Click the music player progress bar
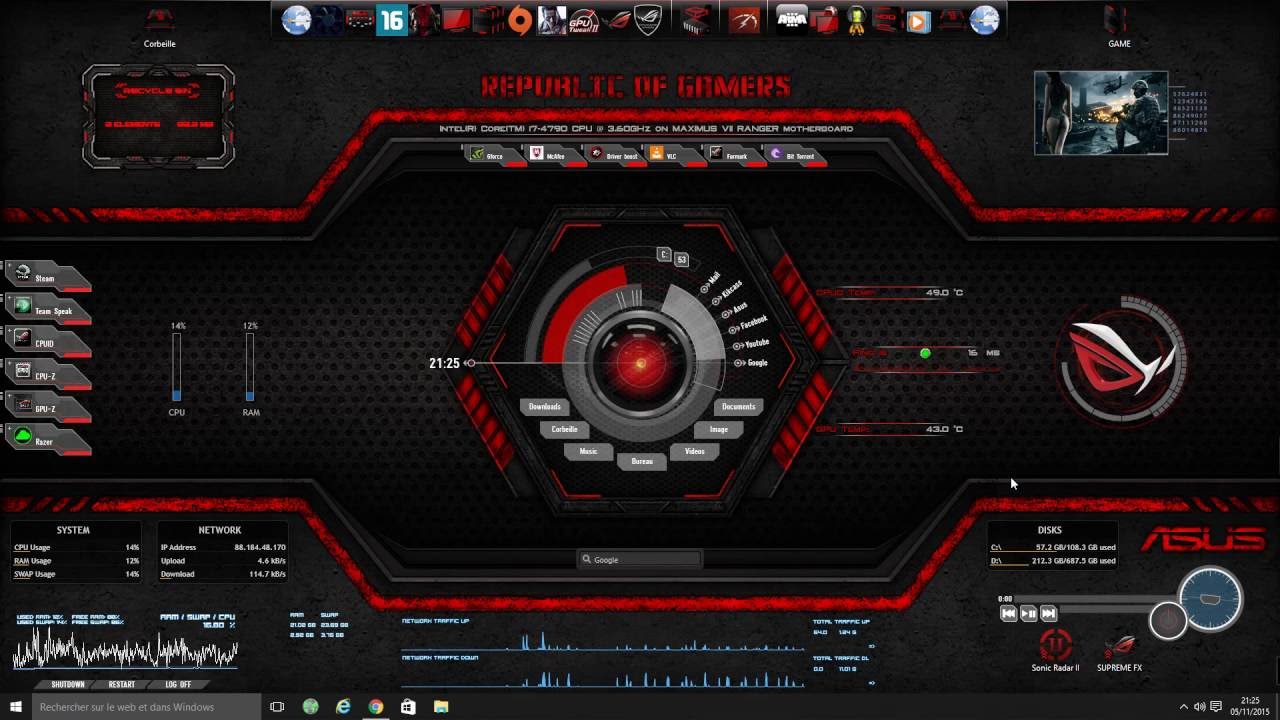 (x=1095, y=599)
